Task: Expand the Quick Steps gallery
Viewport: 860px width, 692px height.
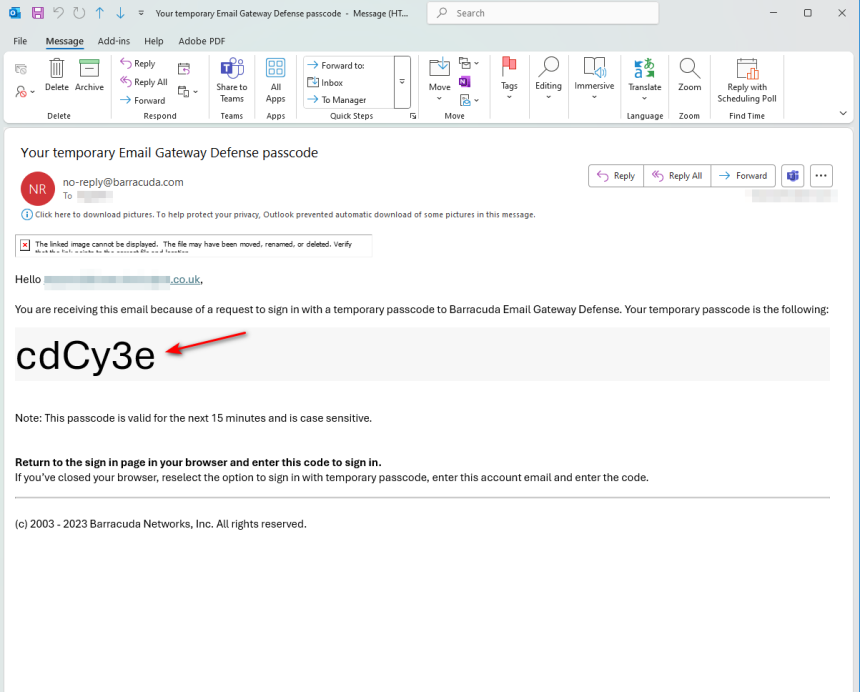Action: pos(402,81)
